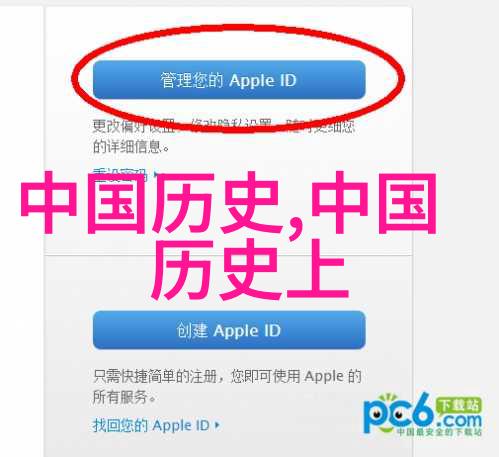Click the .com text in pc6 logo
499x457 pixels.
click(x=459, y=421)
